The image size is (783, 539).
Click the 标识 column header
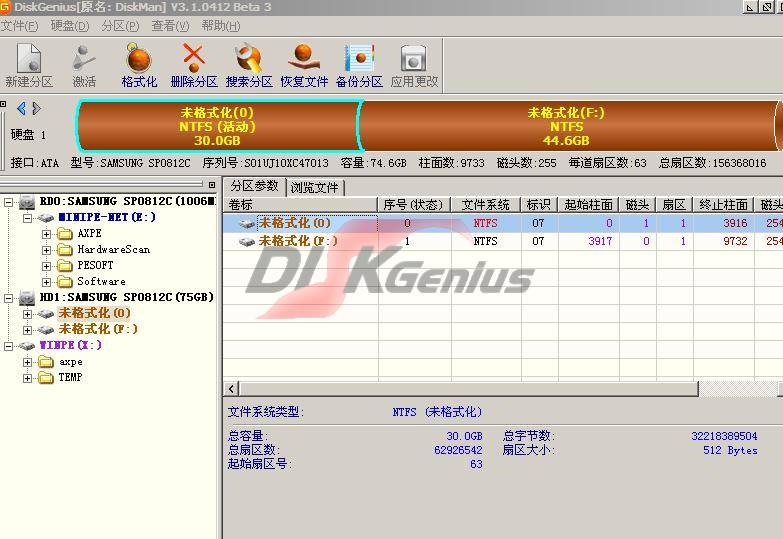tap(540, 204)
